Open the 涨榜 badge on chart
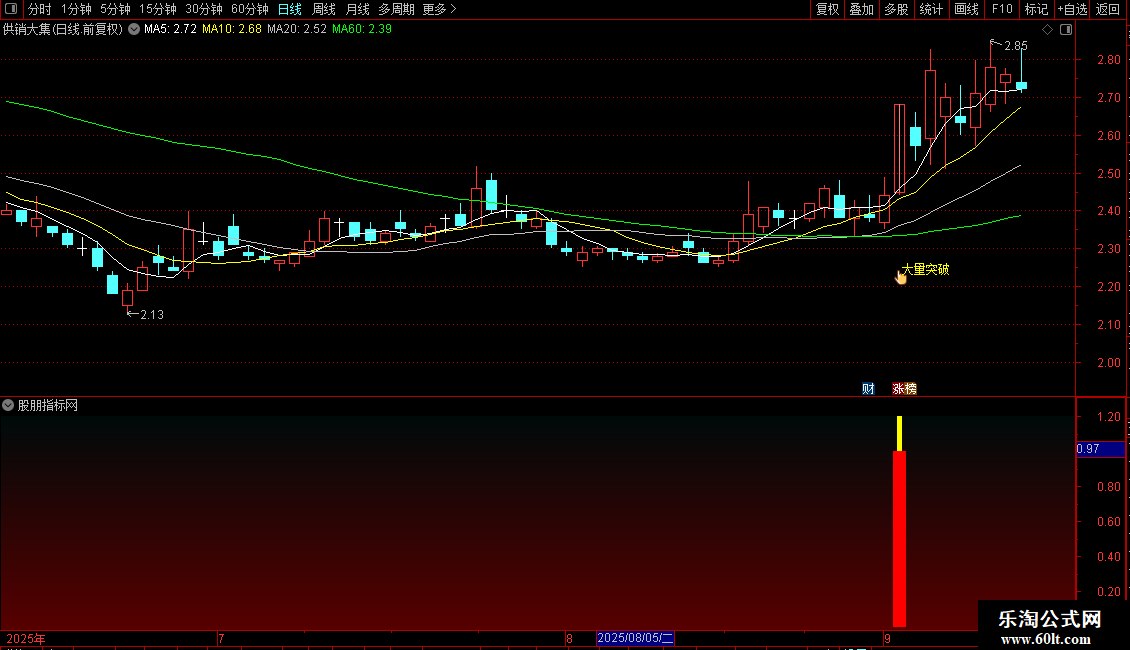Viewport: 1130px width, 650px height. tap(904, 388)
